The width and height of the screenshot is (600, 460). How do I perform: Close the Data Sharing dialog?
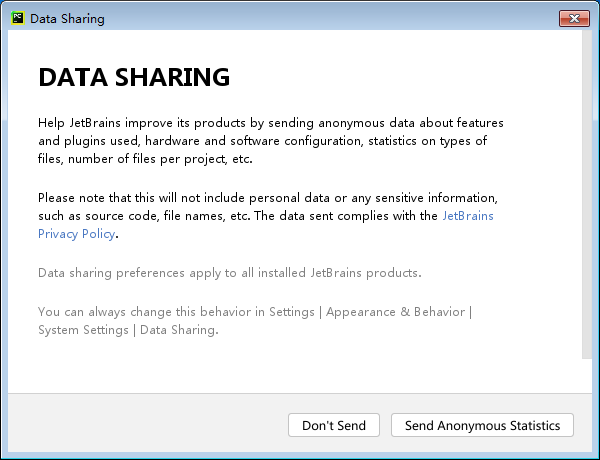coord(574,18)
